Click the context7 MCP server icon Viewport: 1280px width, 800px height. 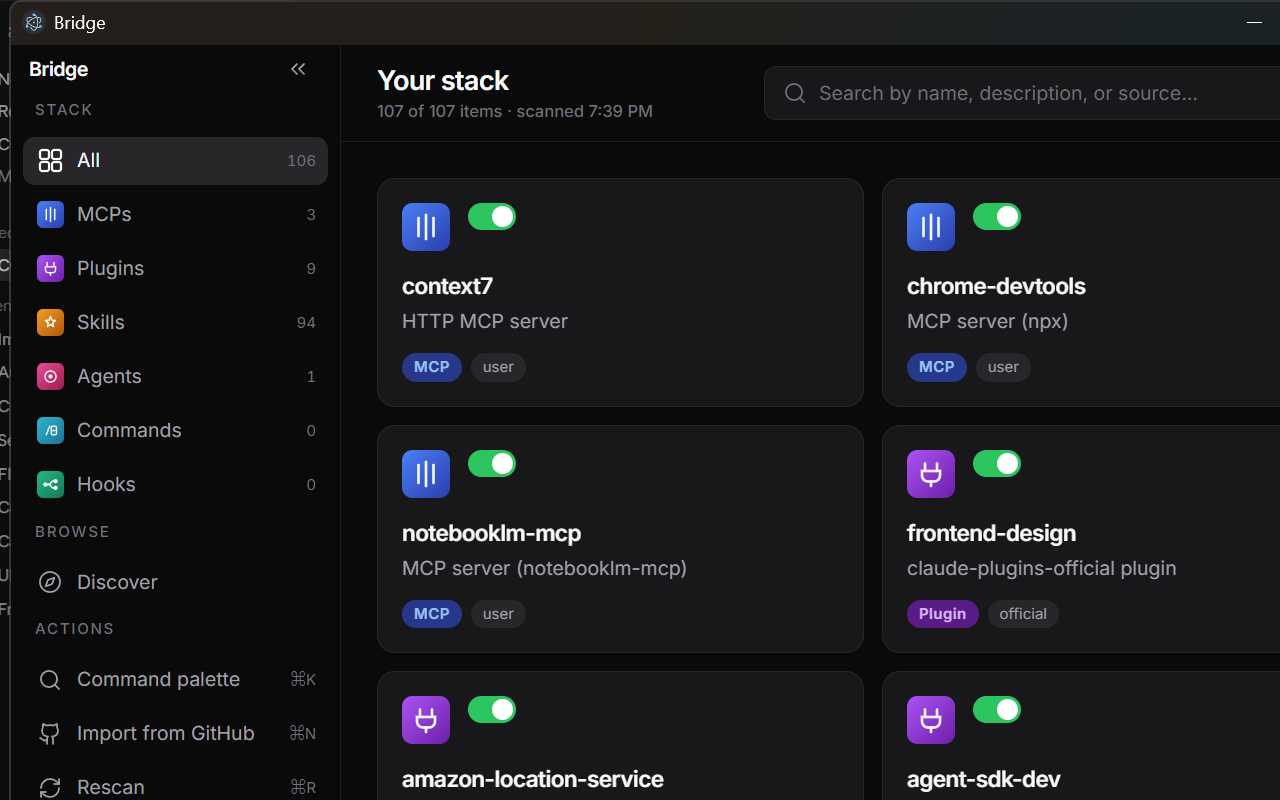point(425,227)
